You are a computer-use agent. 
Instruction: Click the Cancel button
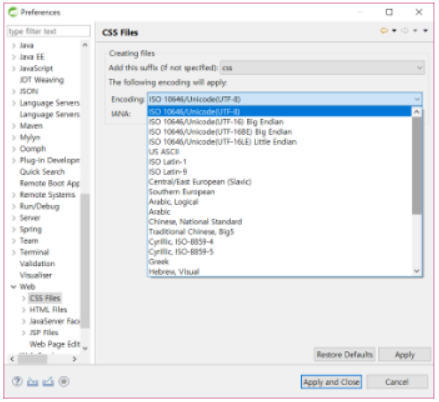point(397,382)
